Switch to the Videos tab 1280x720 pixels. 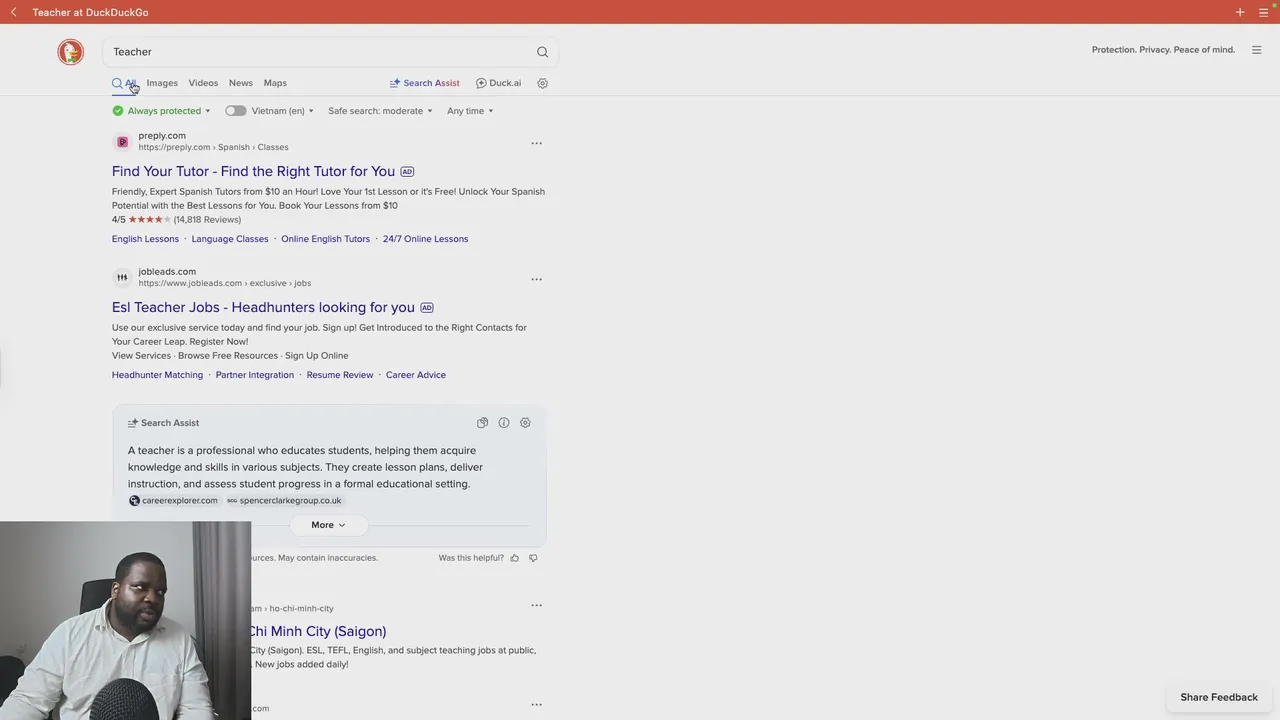click(203, 83)
